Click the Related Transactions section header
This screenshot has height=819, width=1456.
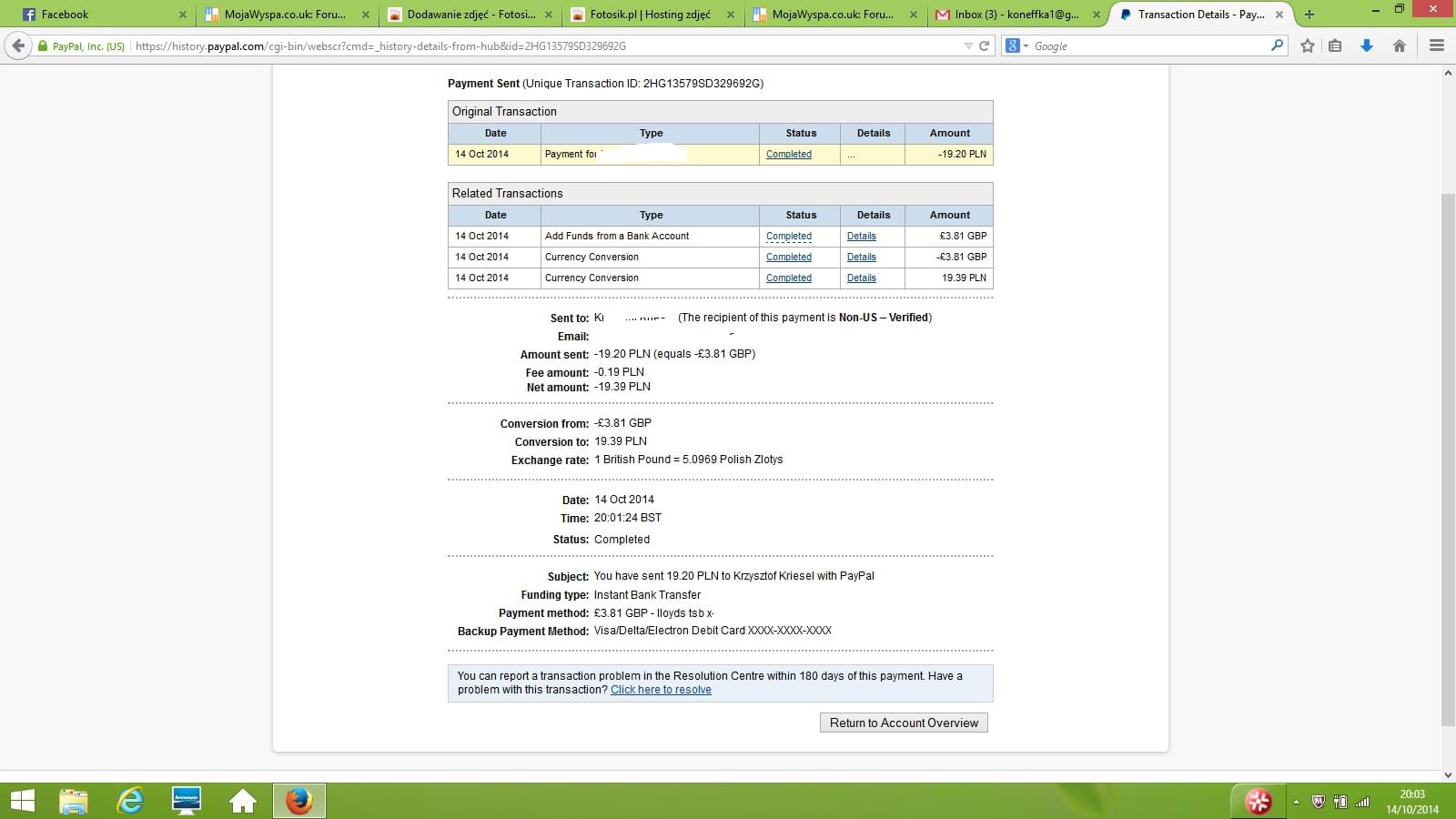(720, 194)
